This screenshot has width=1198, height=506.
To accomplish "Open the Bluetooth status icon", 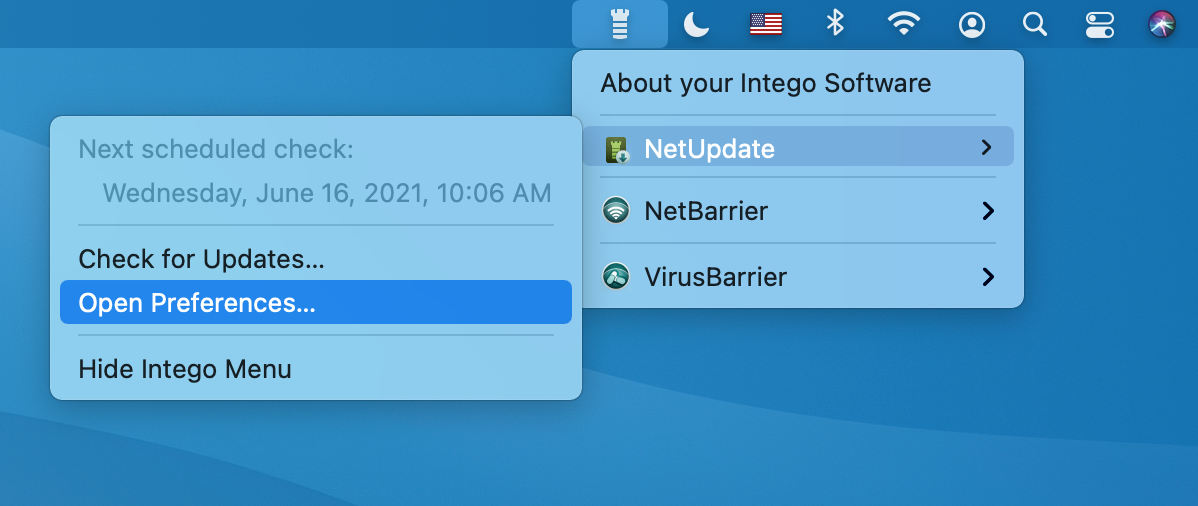I will click(834, 24).
